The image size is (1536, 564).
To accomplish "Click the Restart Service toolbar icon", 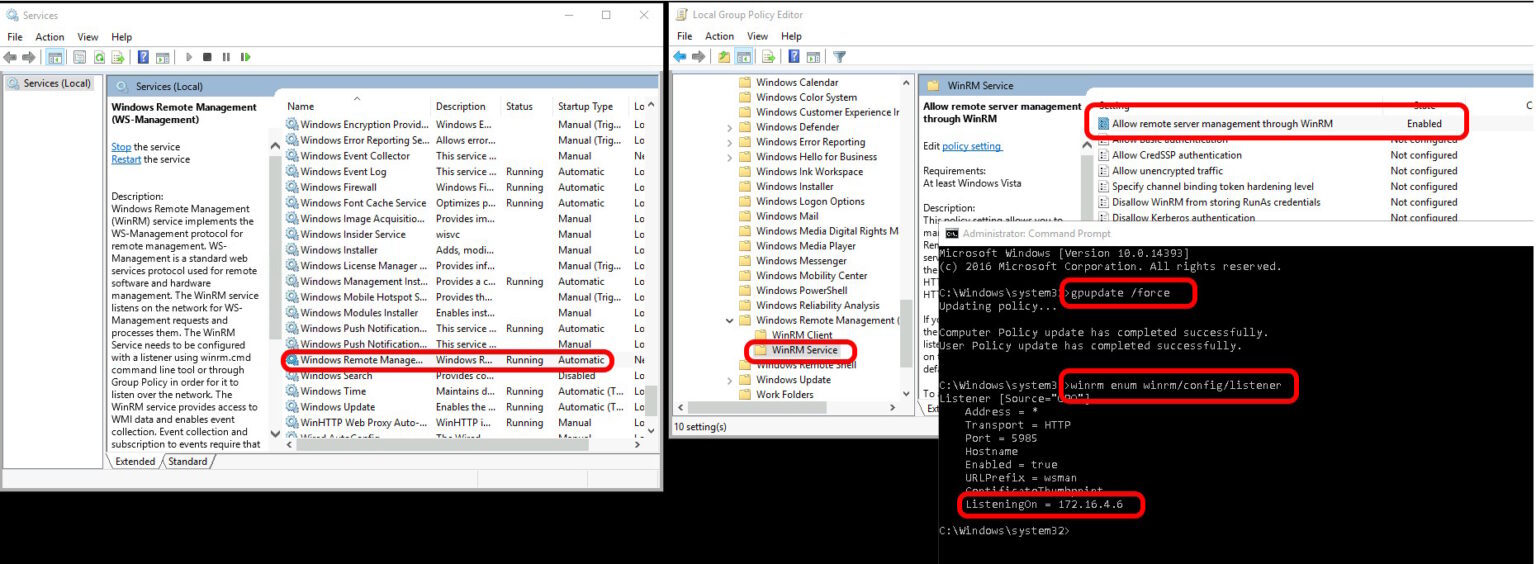I will point(244,57).
